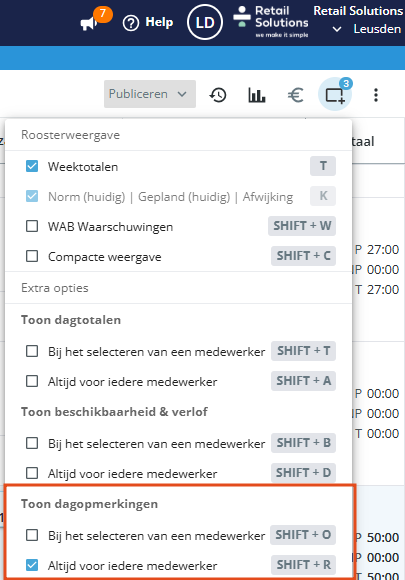Open the Help question mark icon

tap(131, 23)
